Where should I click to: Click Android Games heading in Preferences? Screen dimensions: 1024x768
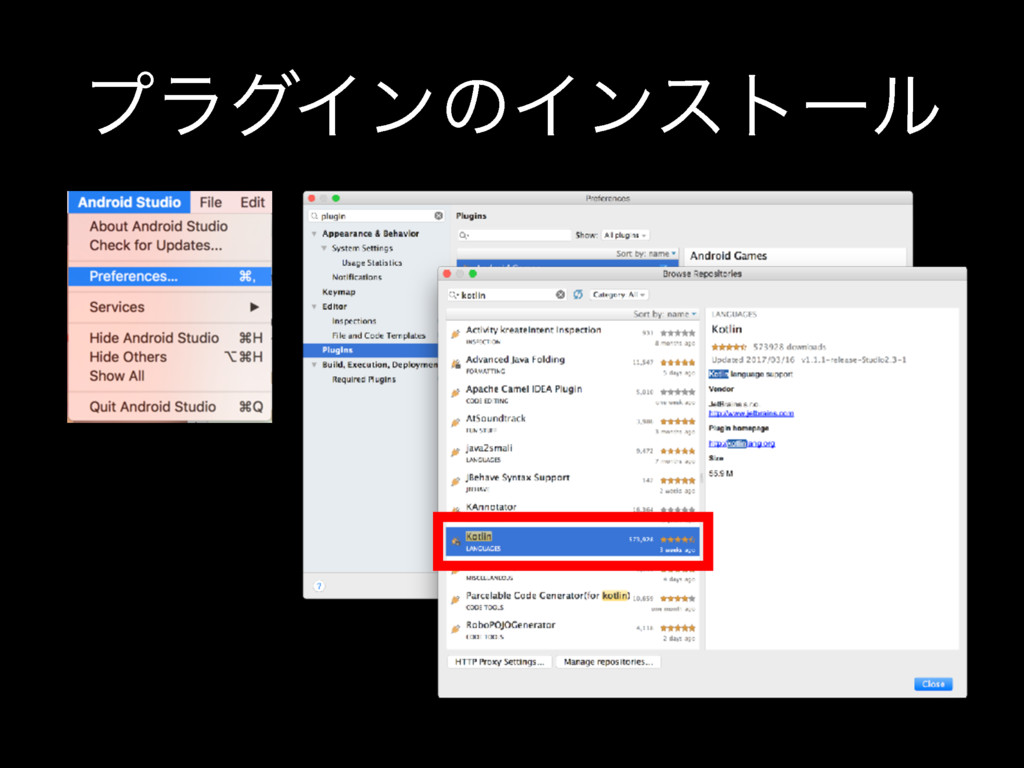point(728,256)
